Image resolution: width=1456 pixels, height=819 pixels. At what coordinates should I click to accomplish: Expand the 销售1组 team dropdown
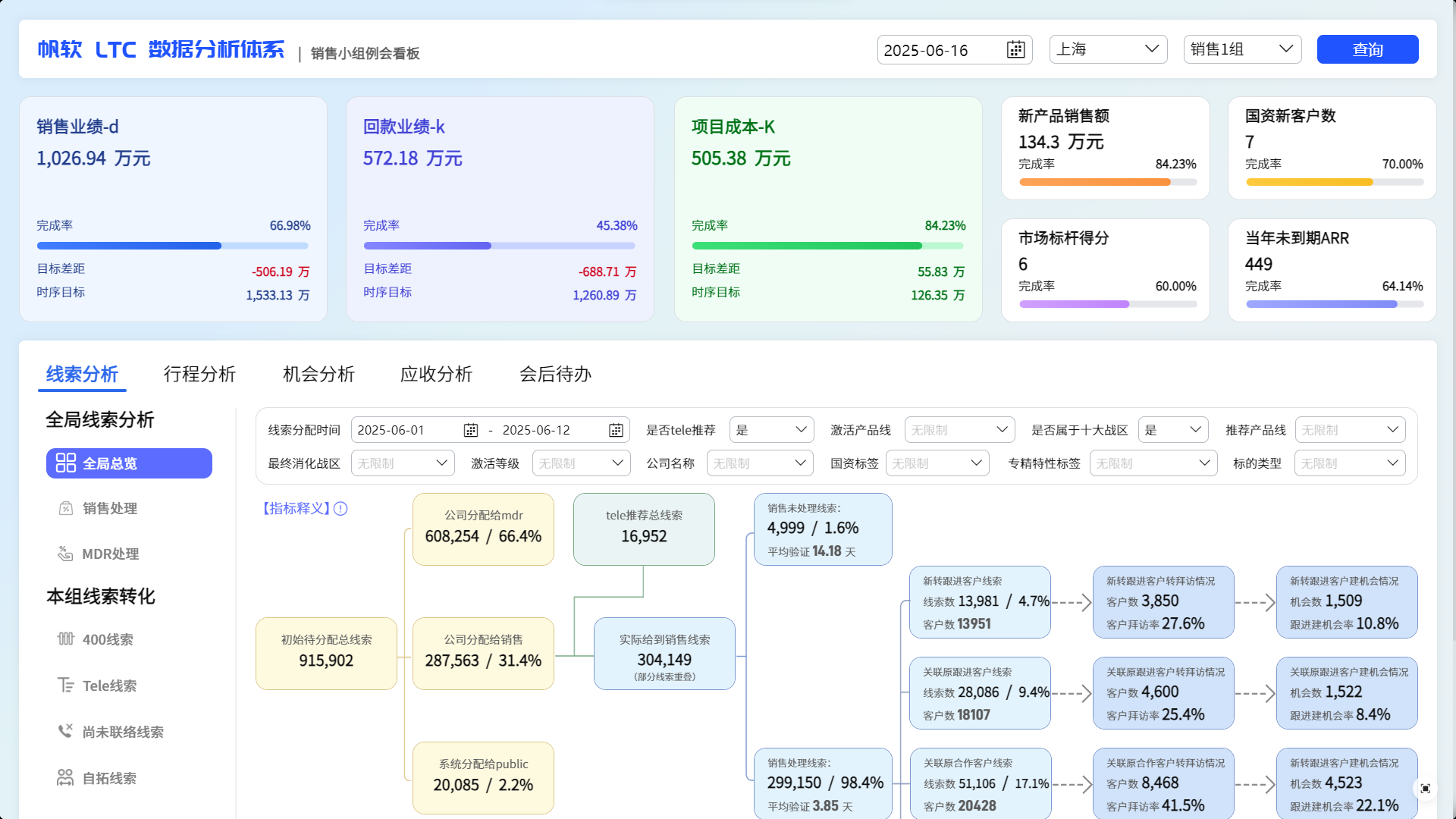(x=1242, y=49)
